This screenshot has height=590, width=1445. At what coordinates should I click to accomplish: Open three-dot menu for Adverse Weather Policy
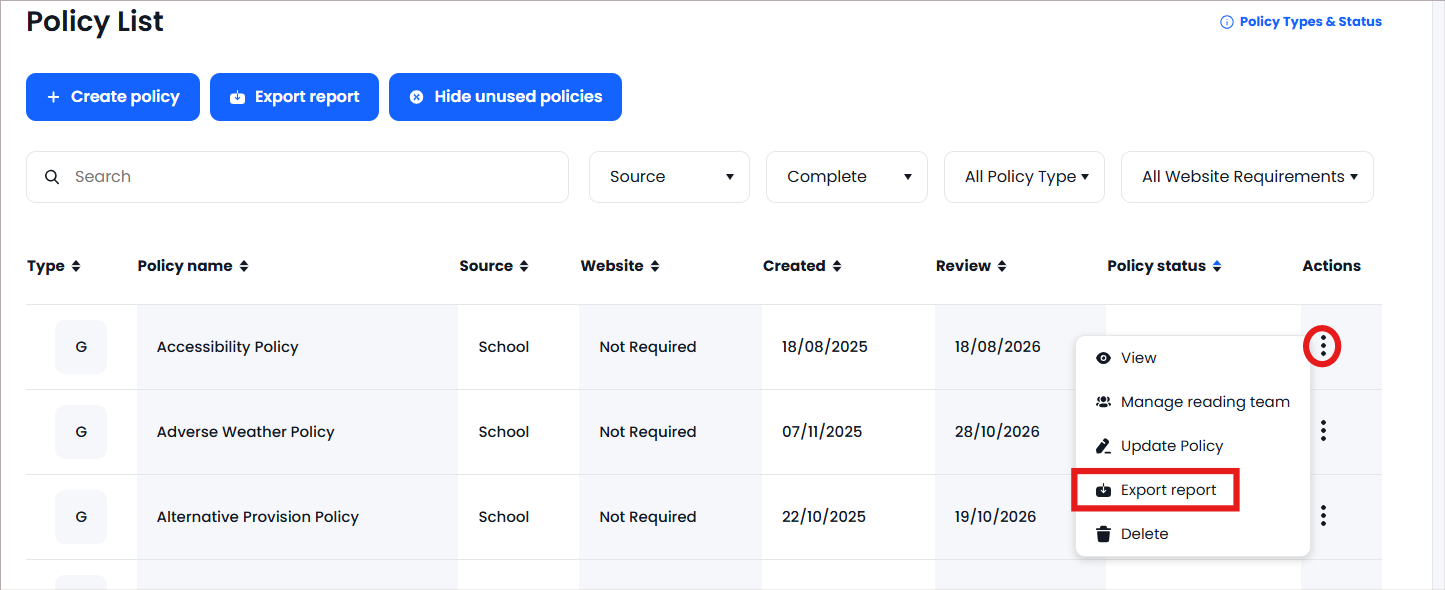[1323, 431]
